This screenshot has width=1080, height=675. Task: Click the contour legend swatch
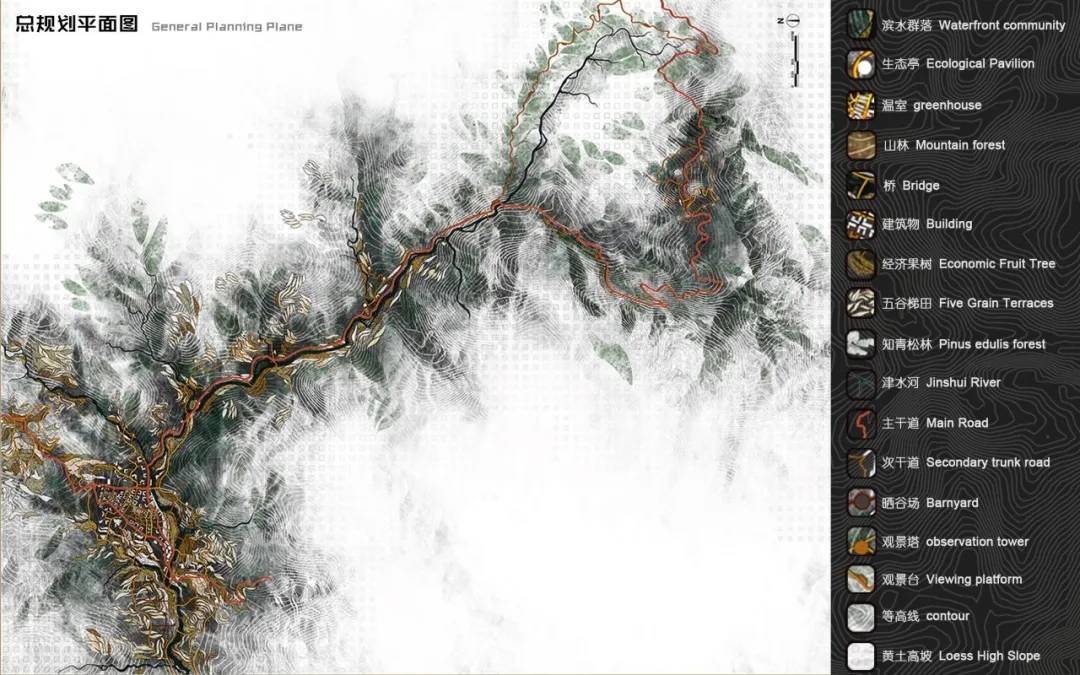point(861,617)
